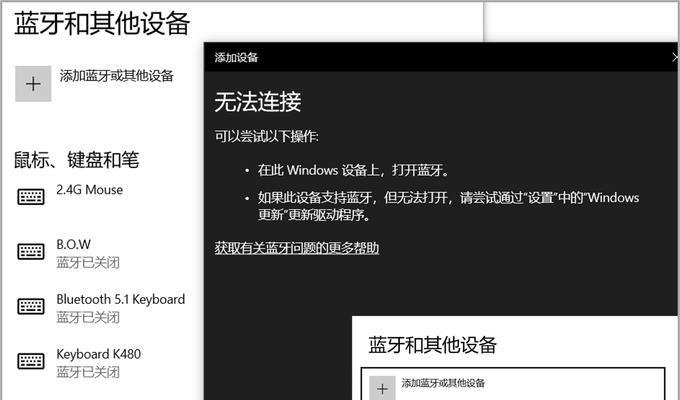The height and width of the screenshot is (400, 680).
Task: Click the '添加蓝牙或其他设备' label in the main settings page
Action: pyautogui.click(x=117, y=76)
